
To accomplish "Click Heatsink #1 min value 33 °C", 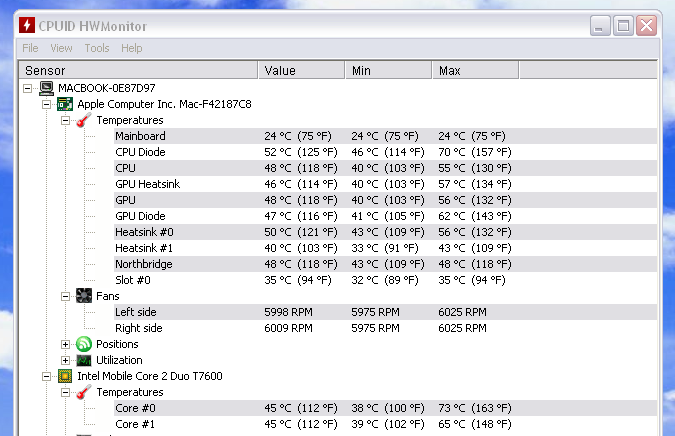I will click(385, 248).
